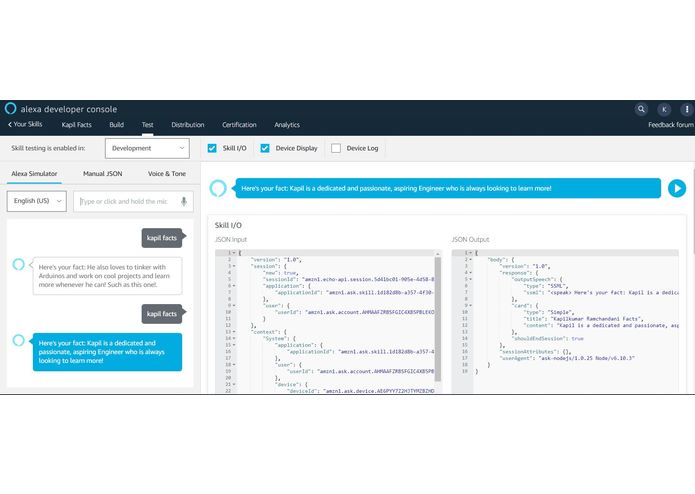Open the K user account icon

664,109
